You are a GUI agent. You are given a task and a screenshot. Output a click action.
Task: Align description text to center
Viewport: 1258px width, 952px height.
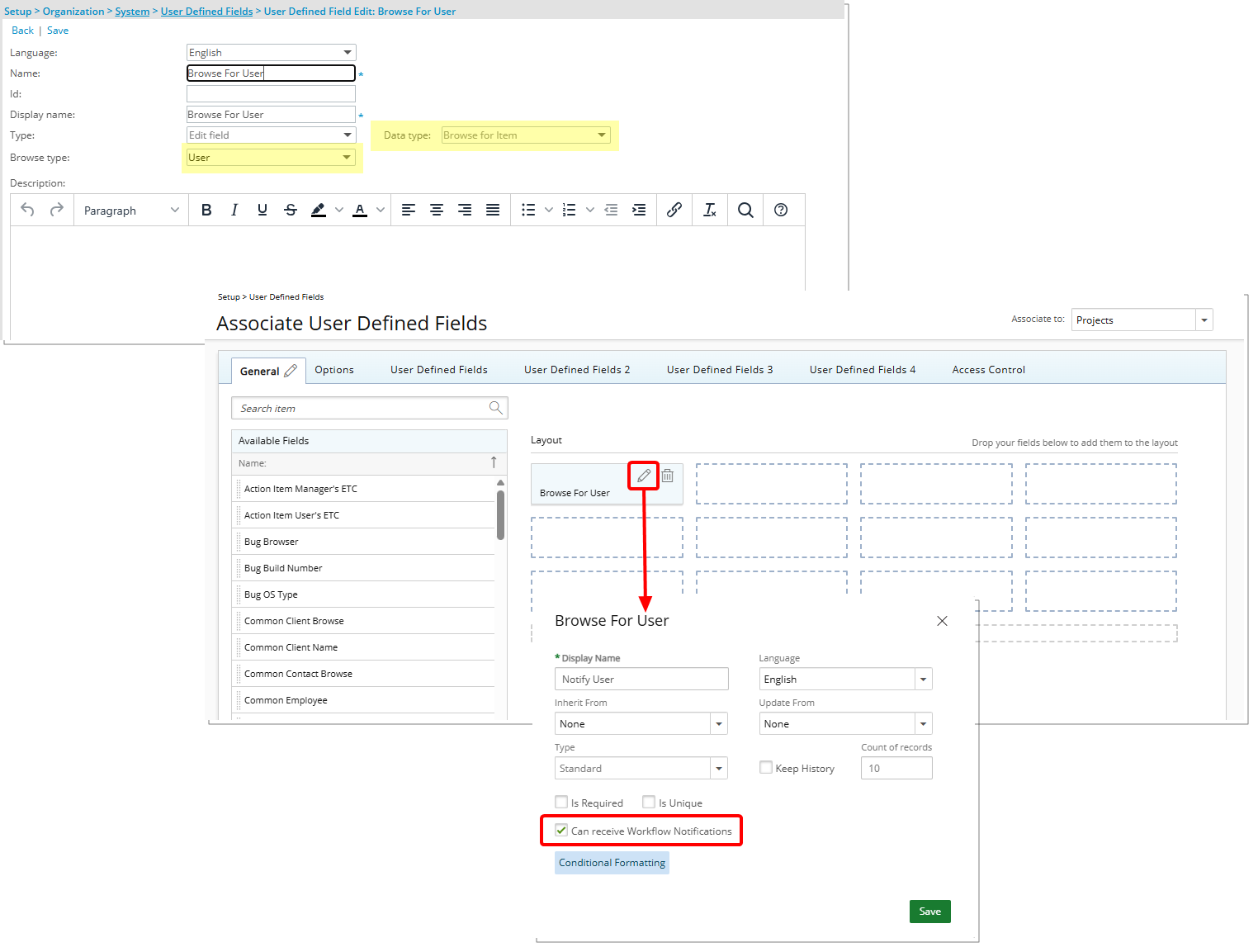(x=437, y=210)
